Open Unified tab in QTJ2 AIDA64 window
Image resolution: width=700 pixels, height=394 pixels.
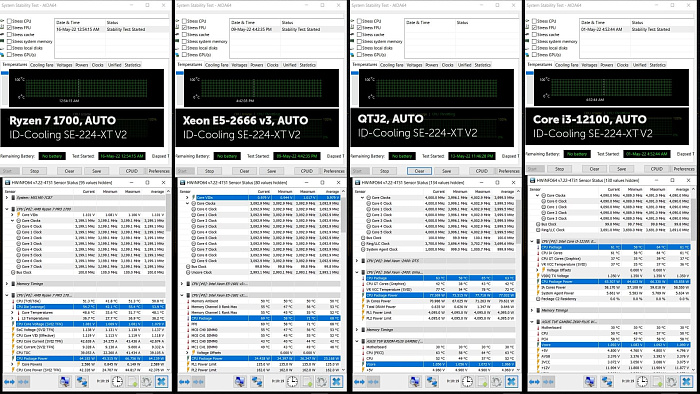coord(465,65)
